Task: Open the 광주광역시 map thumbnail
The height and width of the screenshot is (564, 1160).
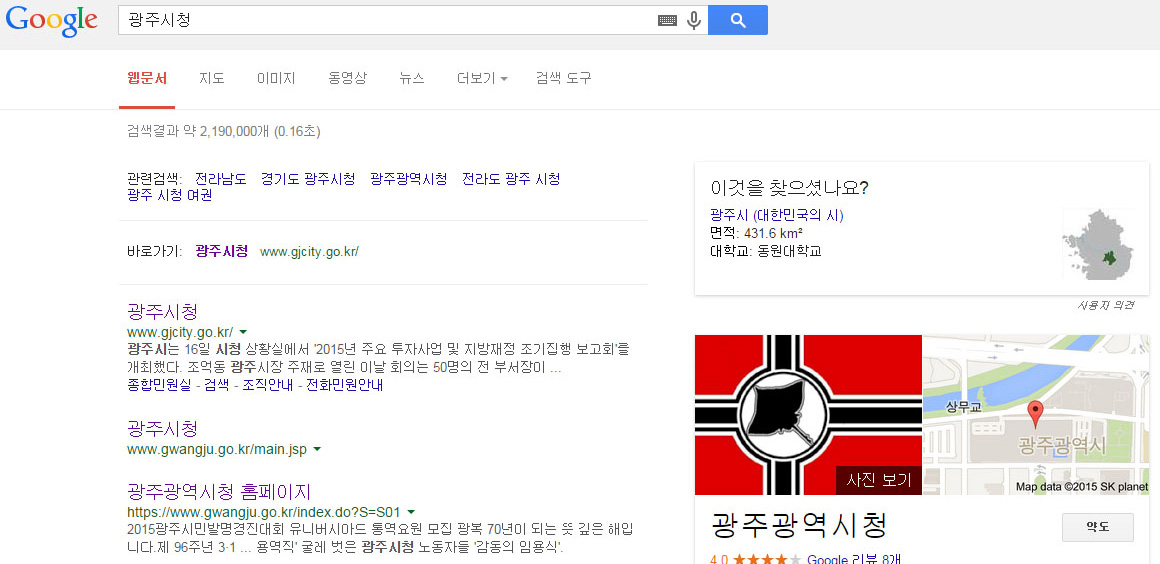Action: [1036, 414]
